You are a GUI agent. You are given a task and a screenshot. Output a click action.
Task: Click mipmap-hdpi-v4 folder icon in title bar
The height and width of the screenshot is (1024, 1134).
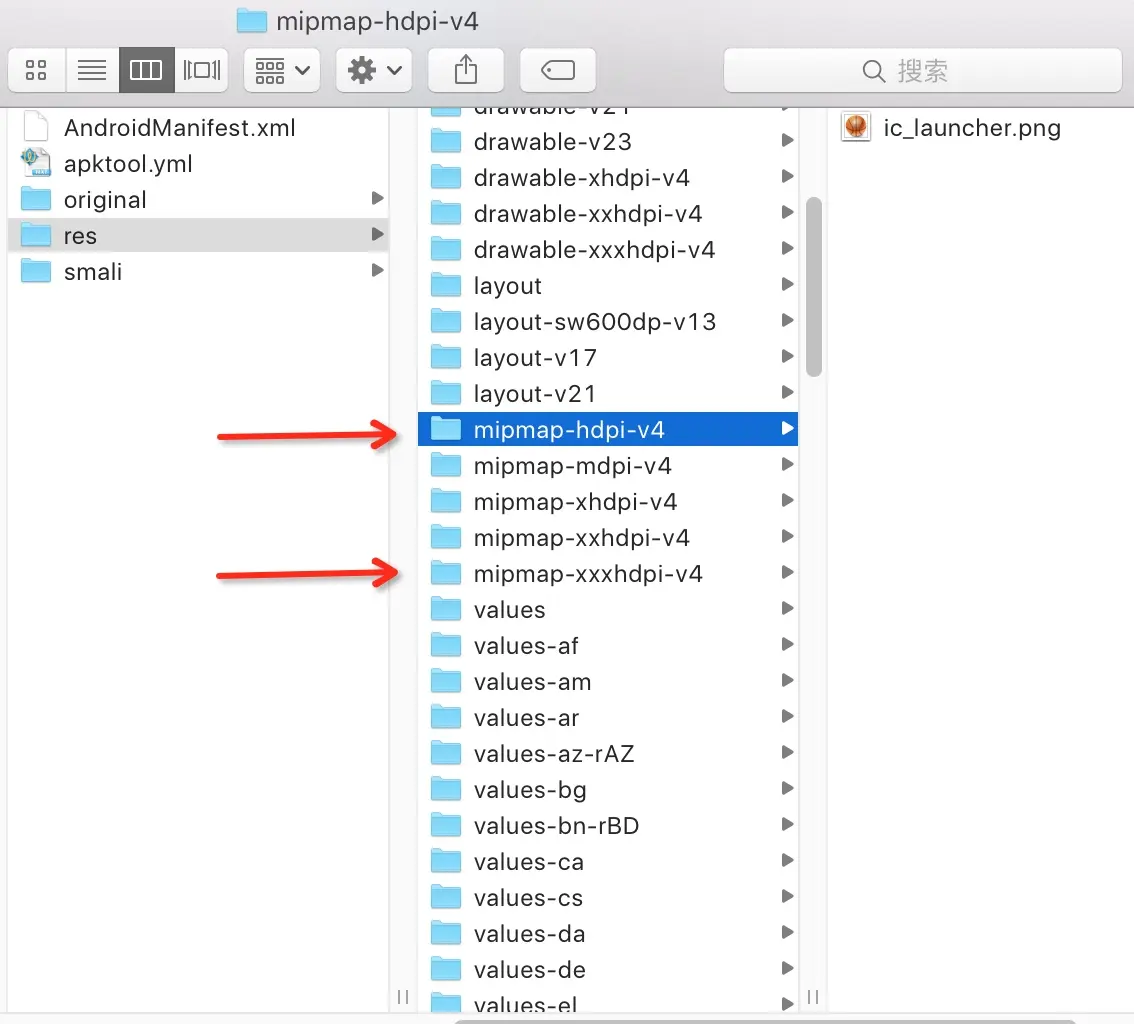[x=252, y=21]
